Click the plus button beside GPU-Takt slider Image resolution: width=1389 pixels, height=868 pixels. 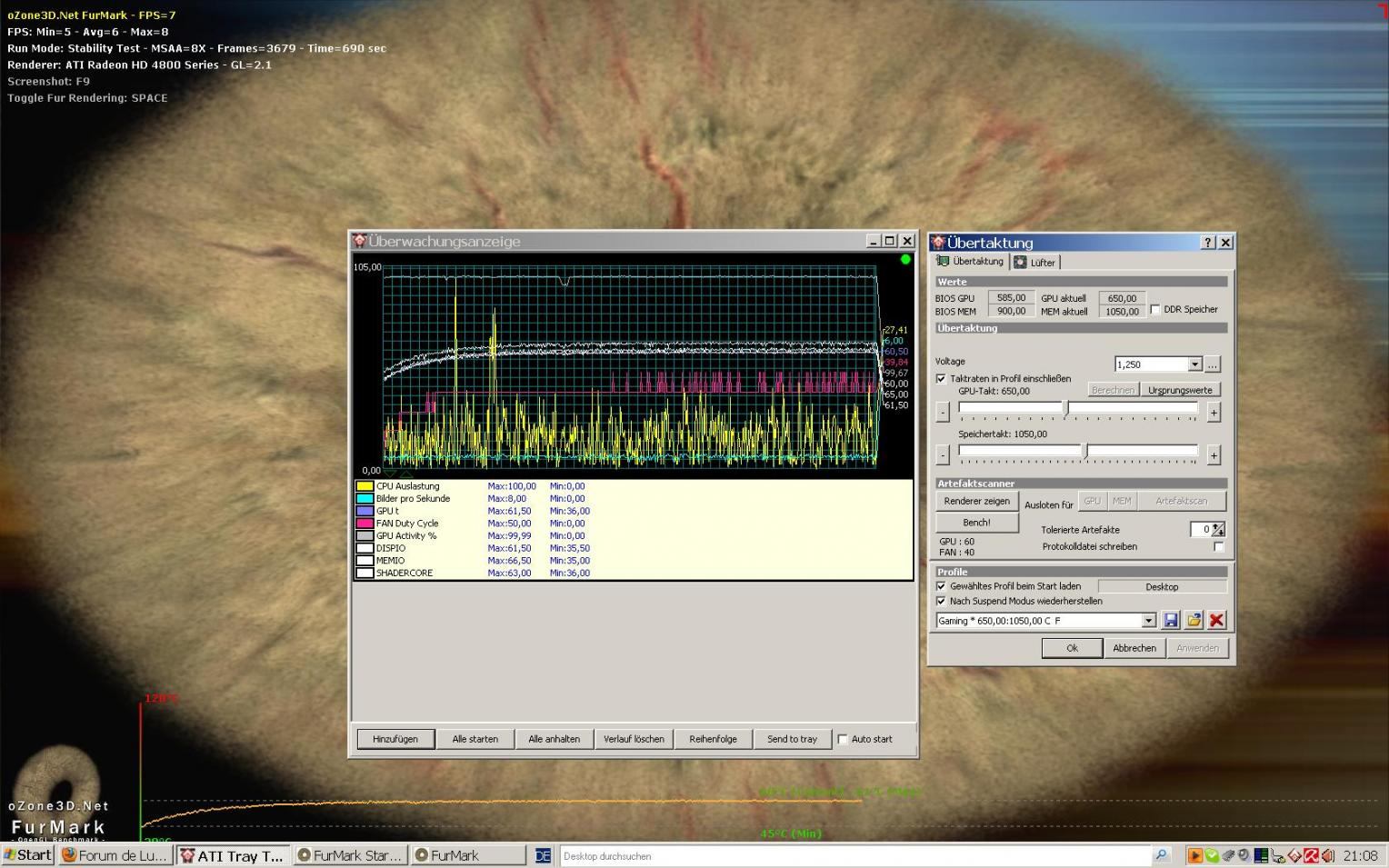(x=1213, y=412)
